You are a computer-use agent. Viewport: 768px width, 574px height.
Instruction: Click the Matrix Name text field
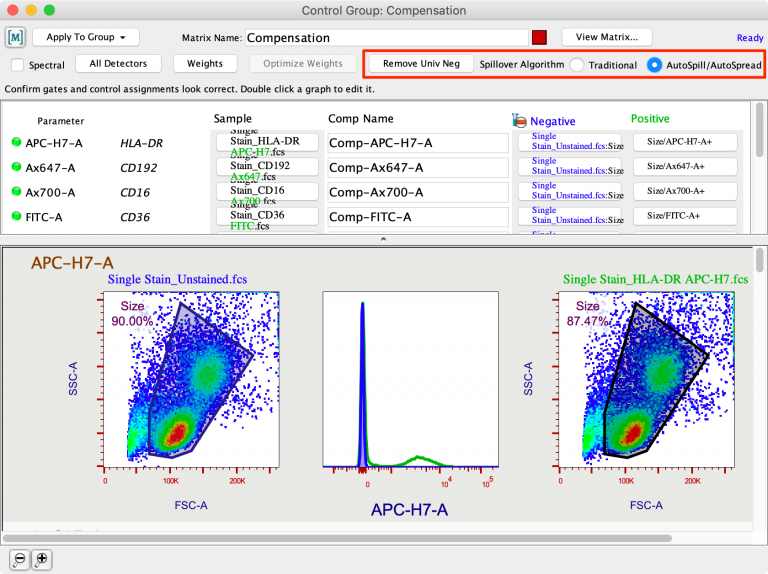(x=384, y=38)
